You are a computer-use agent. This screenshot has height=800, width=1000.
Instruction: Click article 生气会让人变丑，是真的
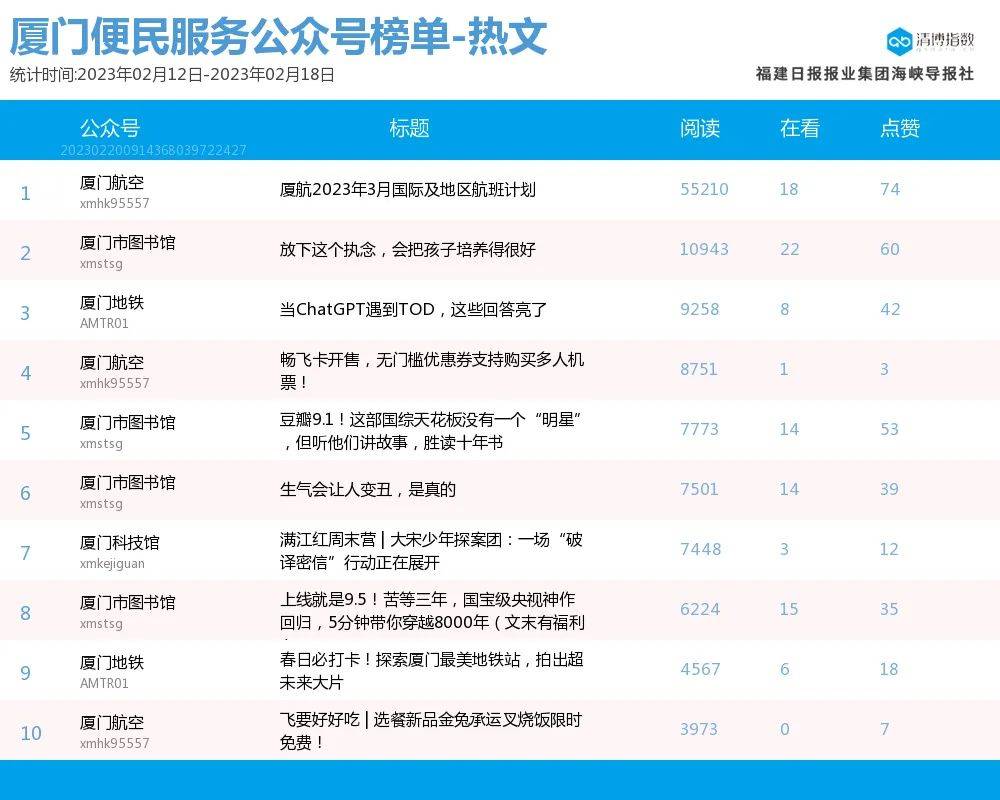(x=368, y=489)
